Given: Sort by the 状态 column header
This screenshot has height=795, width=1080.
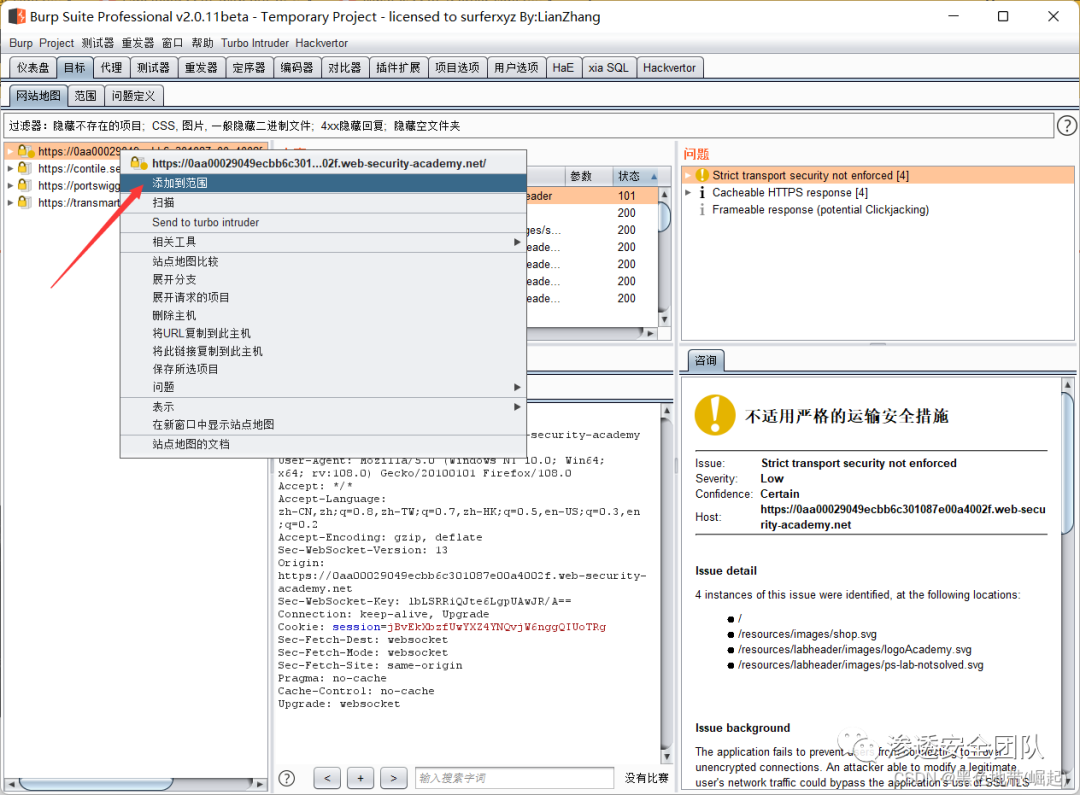Looking at the screenshot, I should pyautogui.click(x=636, y=176).
